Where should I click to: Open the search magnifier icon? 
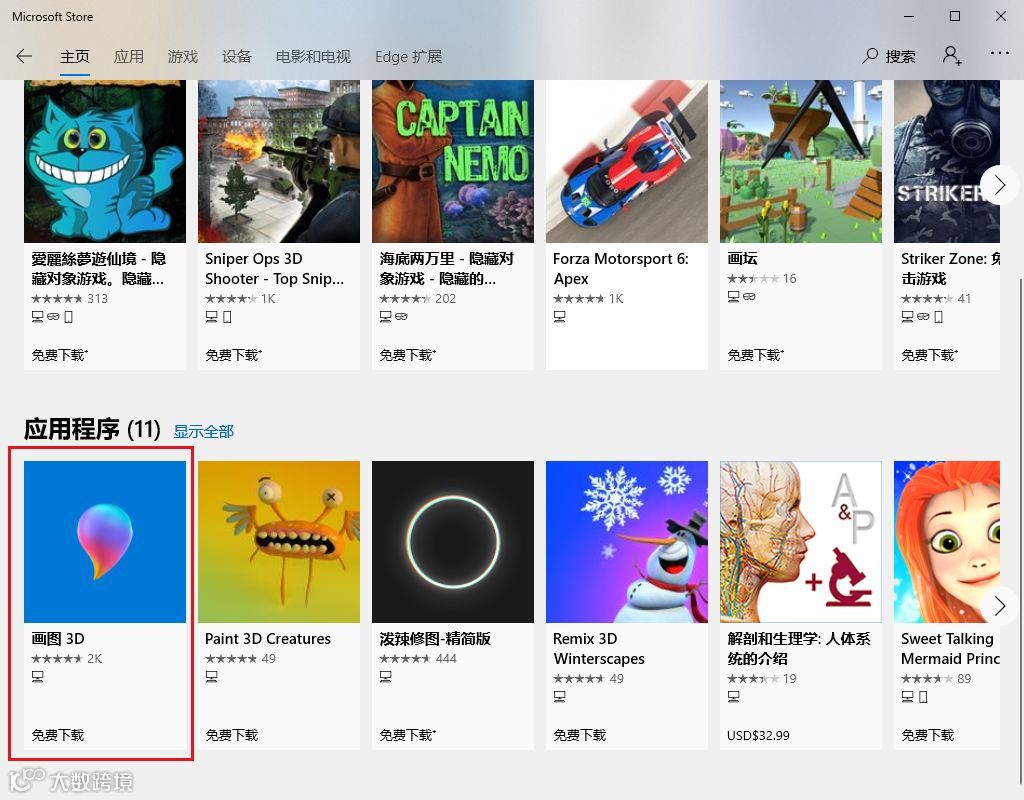(870, 56)
